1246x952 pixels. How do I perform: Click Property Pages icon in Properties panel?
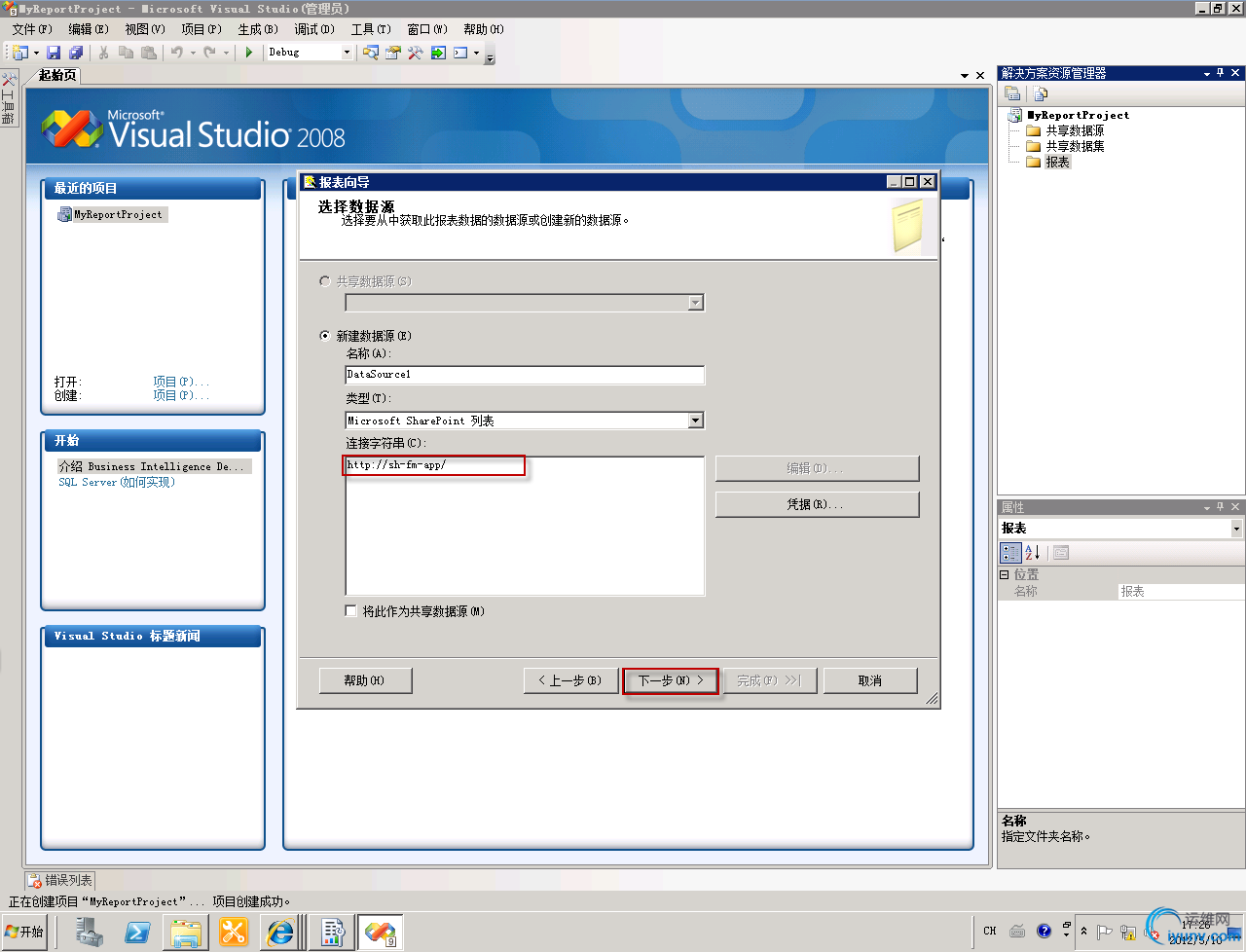pyautogui.click(x=1061, y=553)
